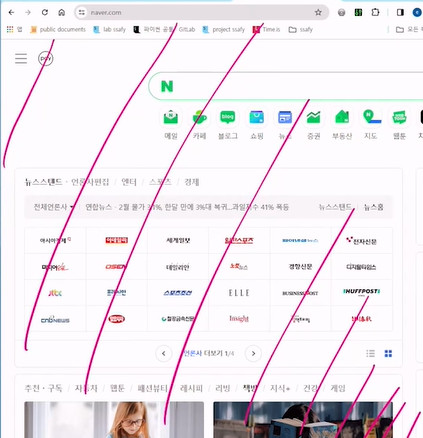This screenshot has width=423, height=438.
Task: Open the CNB NEWS publisher logo
Action: (x=55, y=319)
